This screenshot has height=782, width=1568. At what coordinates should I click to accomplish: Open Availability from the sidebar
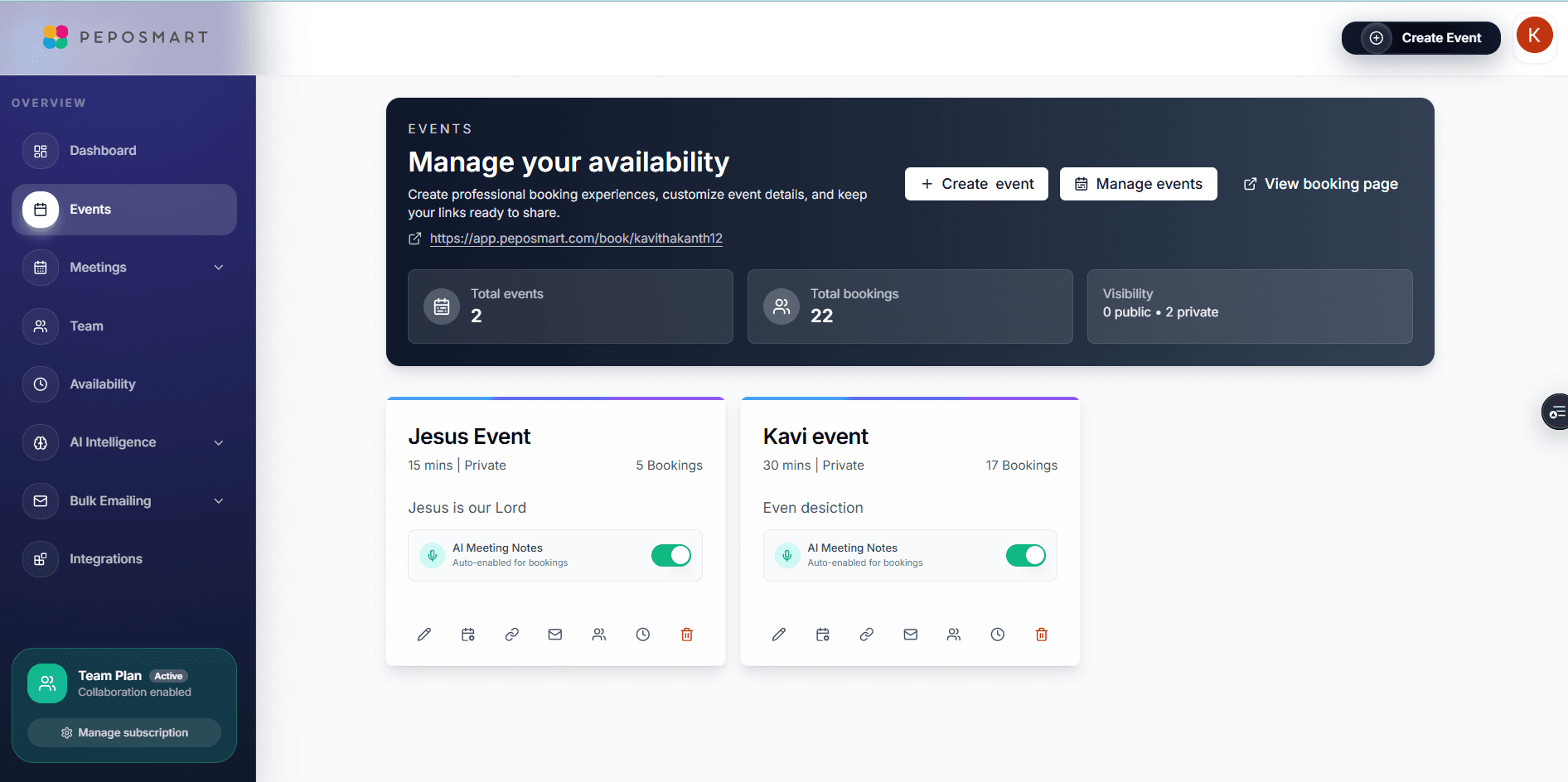[124, 384]
